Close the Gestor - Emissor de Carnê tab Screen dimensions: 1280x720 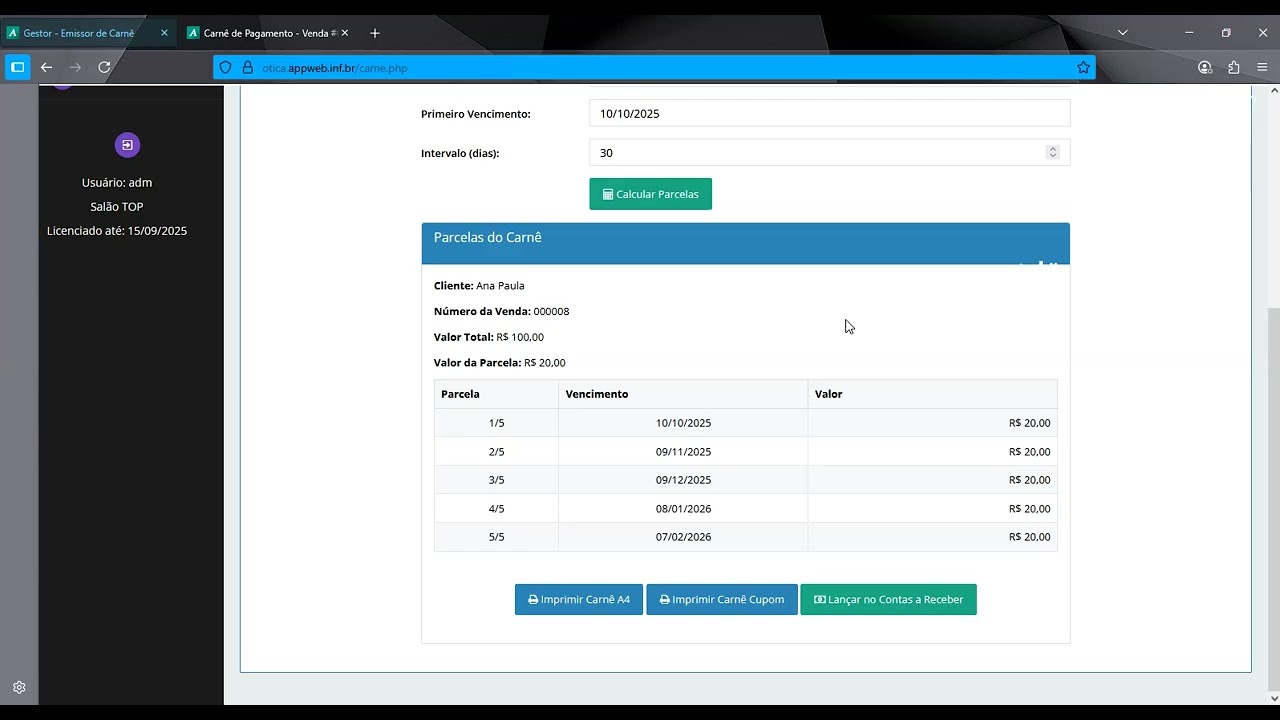click(x=164, y=33)
